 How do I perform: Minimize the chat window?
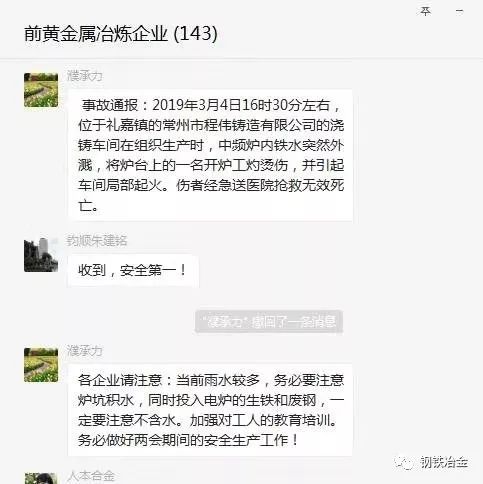tap(460, 11)
